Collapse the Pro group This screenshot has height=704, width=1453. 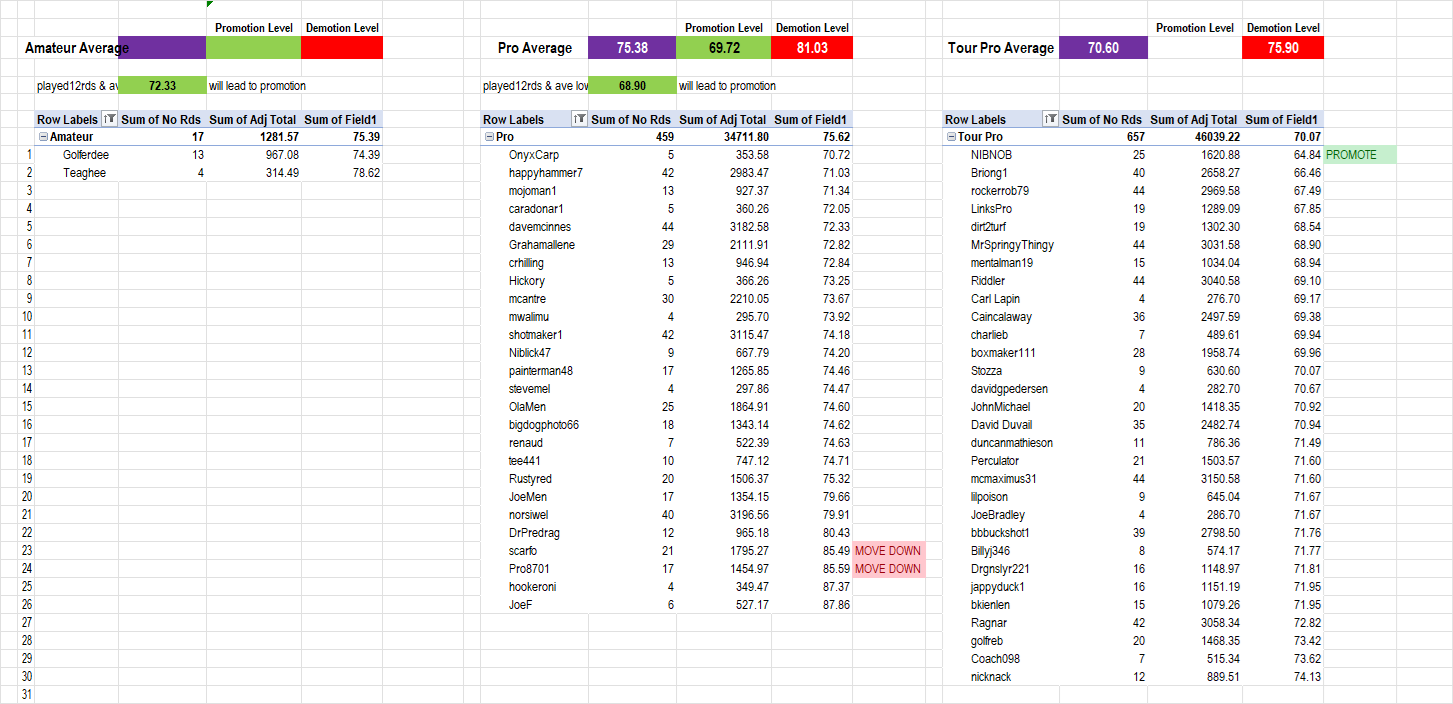(x=489, y=137)
